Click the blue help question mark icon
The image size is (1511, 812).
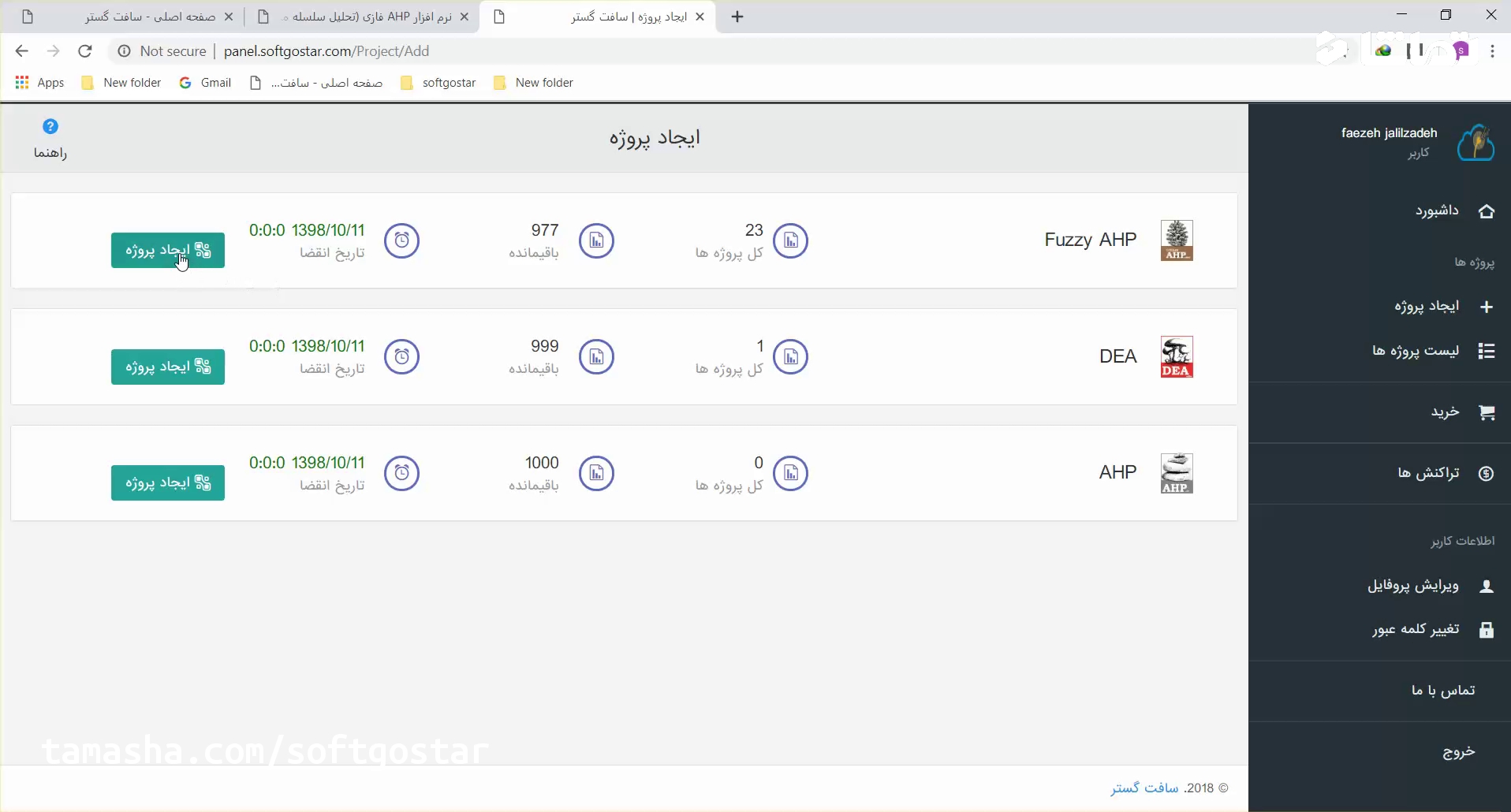tap(50, 126)
